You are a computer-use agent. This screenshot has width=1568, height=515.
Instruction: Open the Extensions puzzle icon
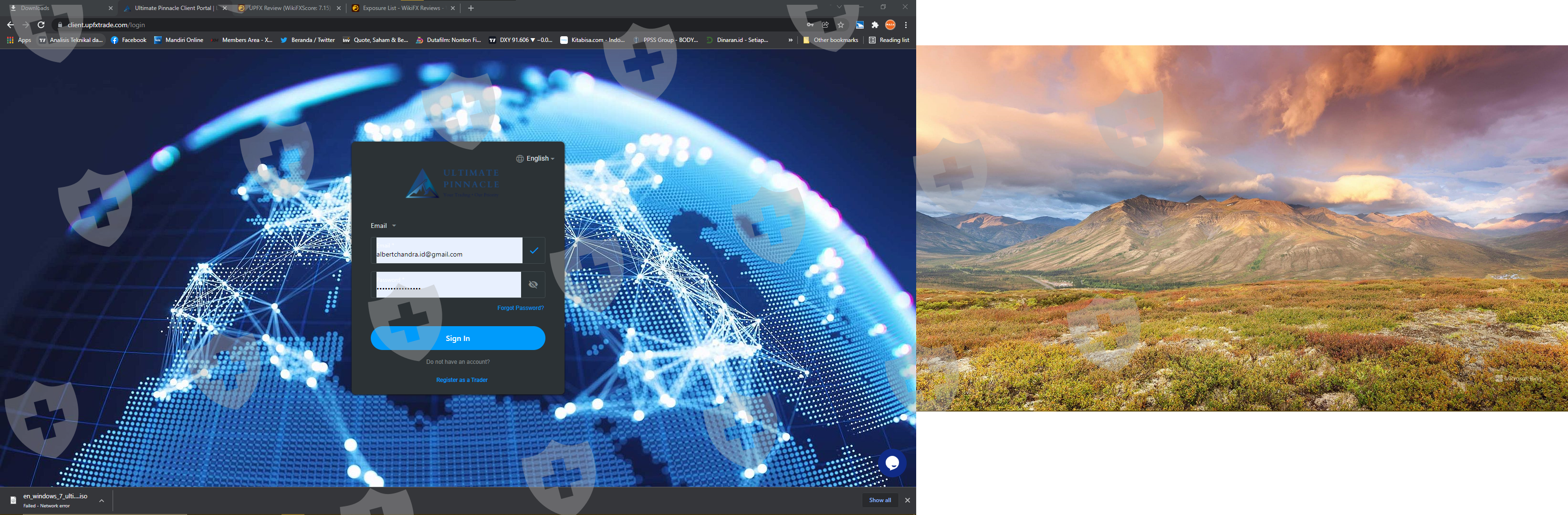click(x=875, y=25)
